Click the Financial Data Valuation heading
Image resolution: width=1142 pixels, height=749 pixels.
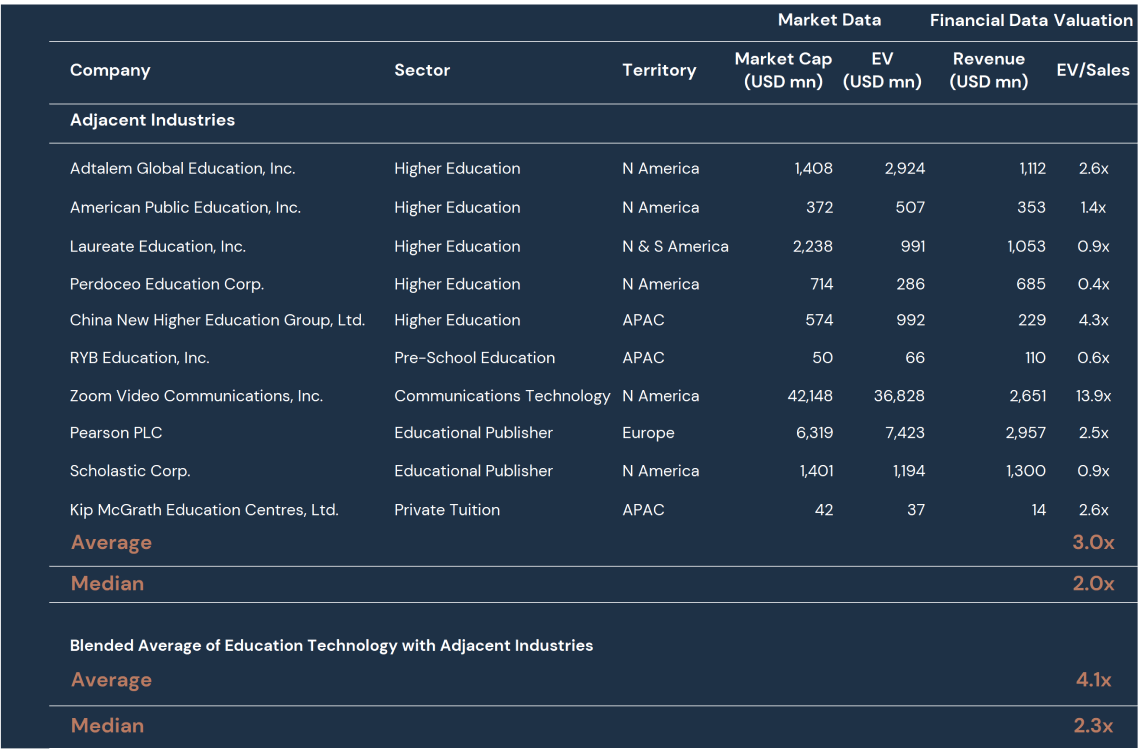pyautogui.click(x=1031, y=20)
